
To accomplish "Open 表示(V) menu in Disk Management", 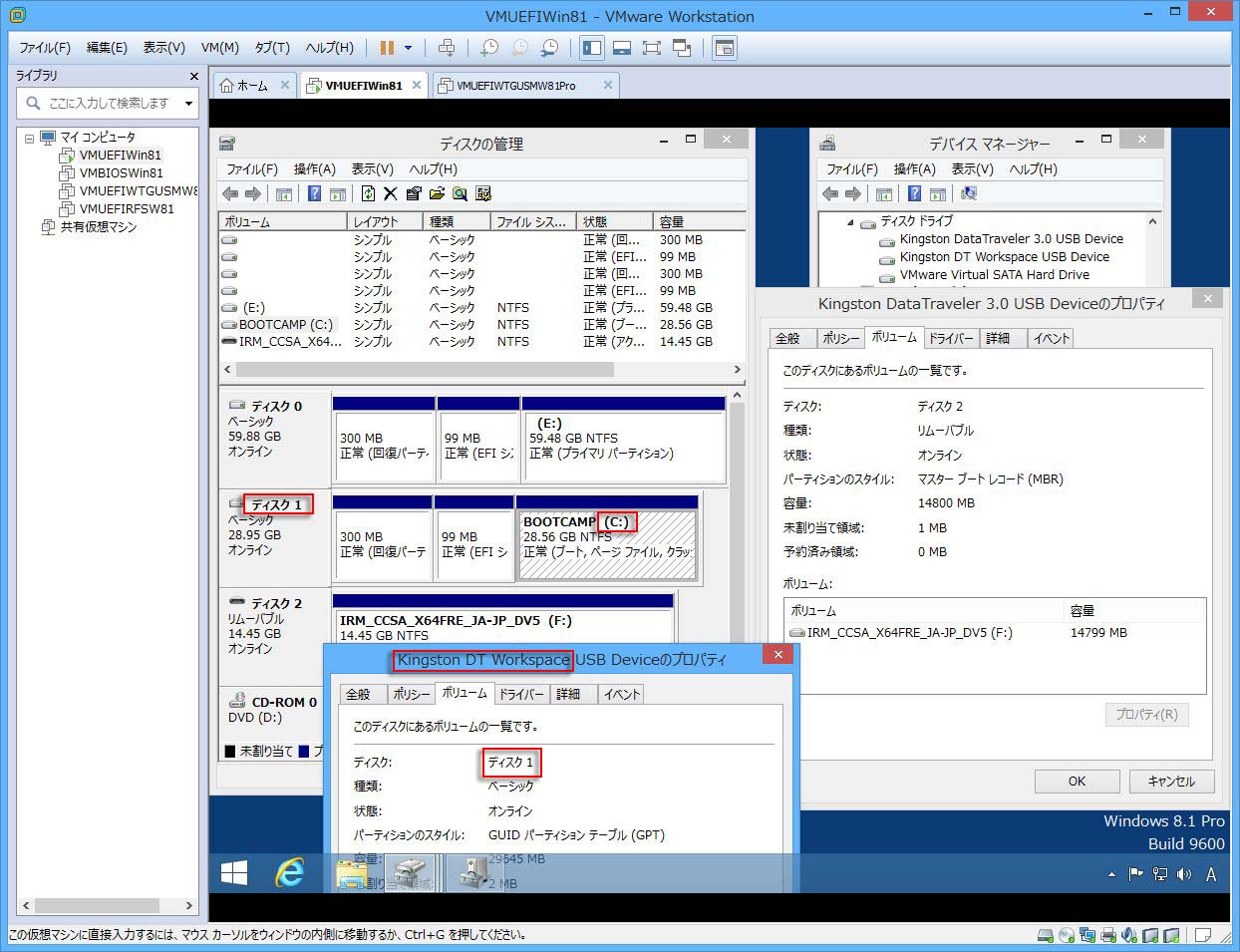I will point(373,169).
